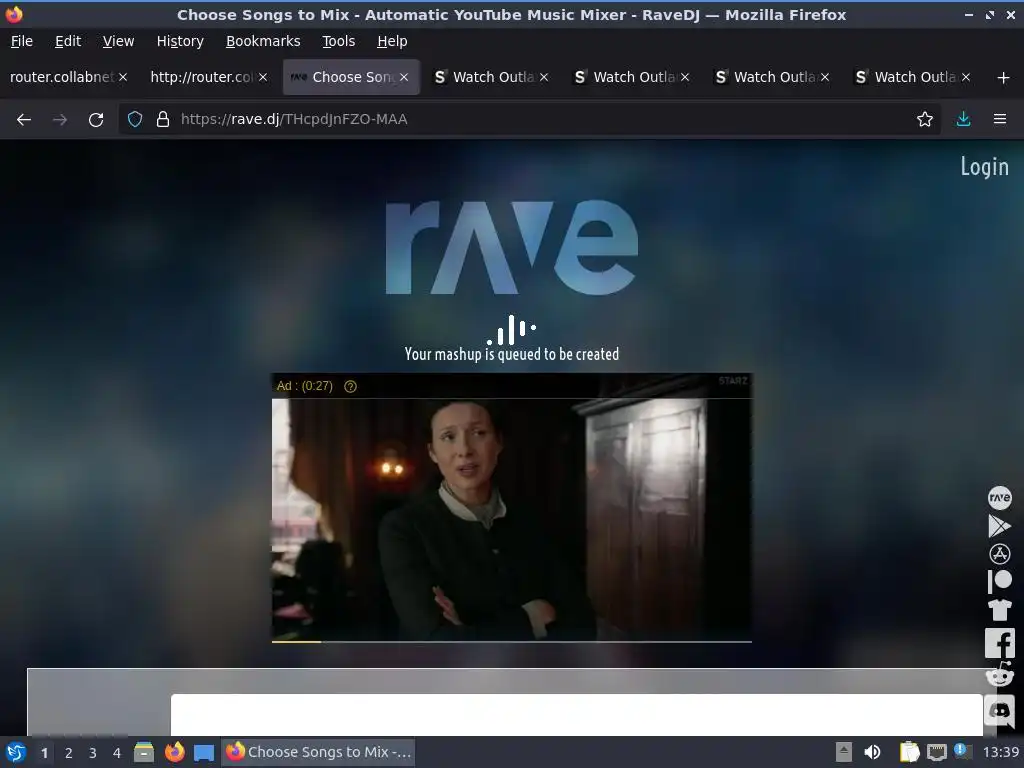Close the Choose Songs tab

(404, 77)
